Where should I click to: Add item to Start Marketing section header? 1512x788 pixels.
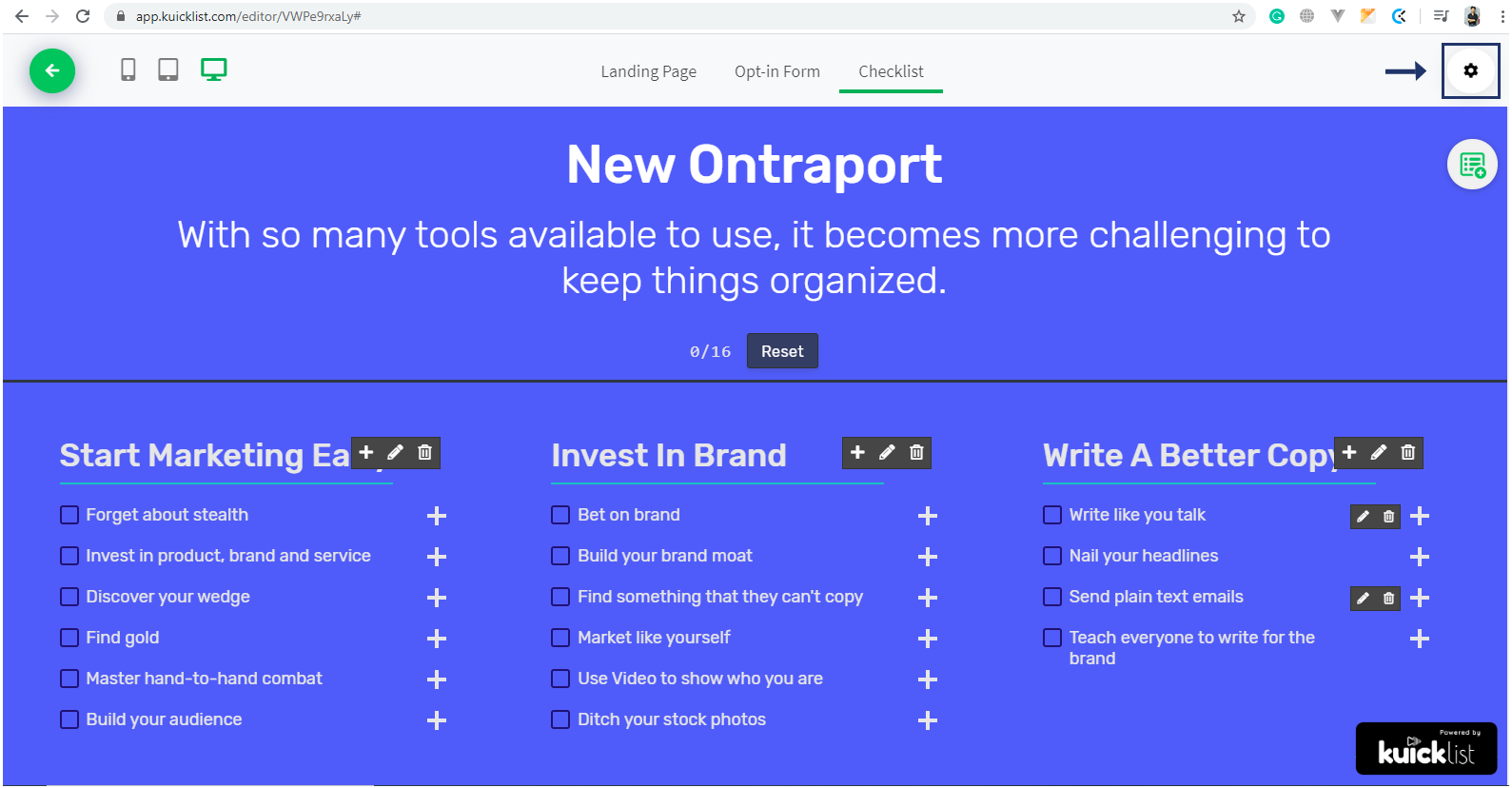[366, 453]
